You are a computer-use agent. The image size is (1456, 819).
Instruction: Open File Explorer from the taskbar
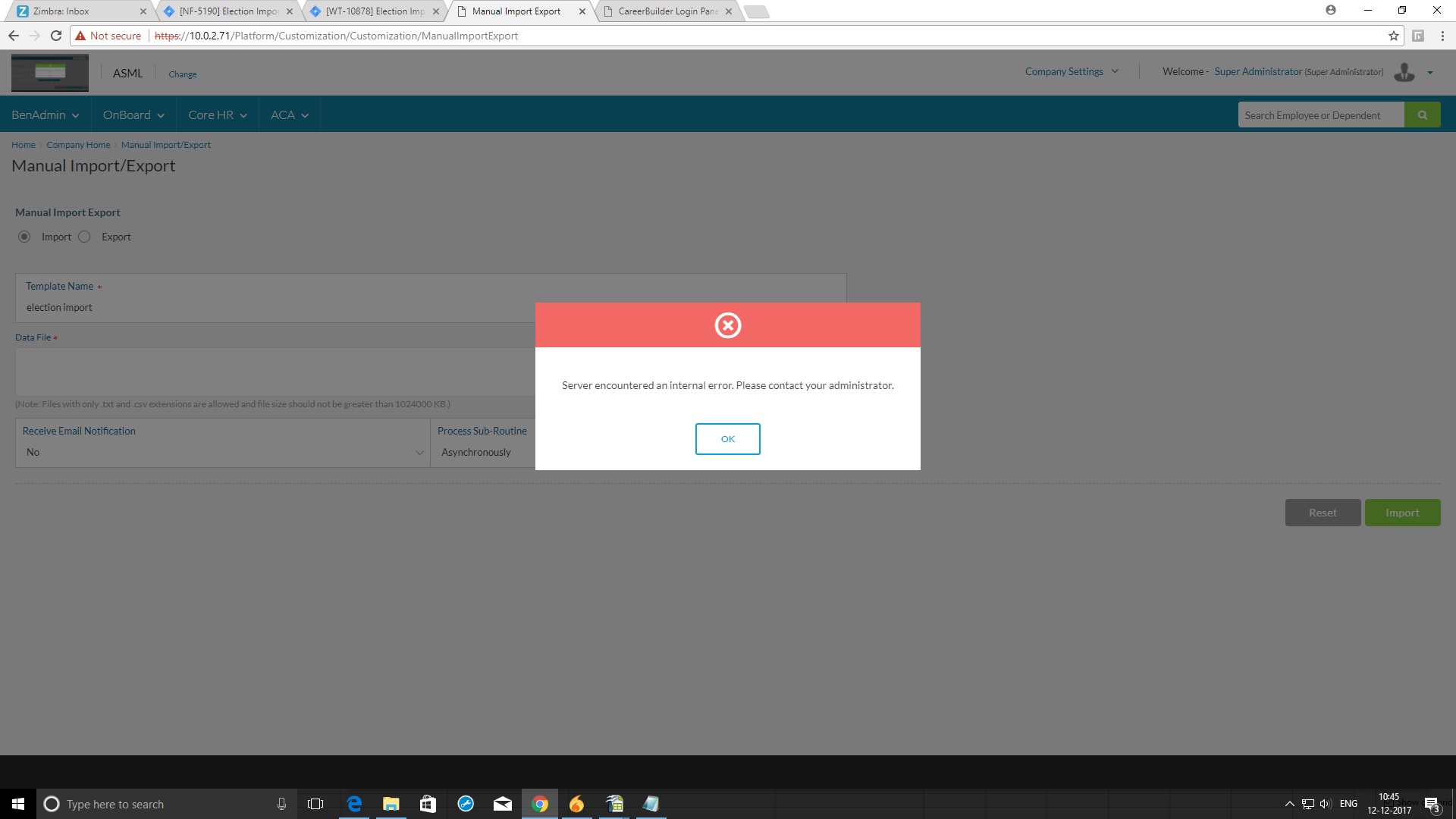pos(391,804)
